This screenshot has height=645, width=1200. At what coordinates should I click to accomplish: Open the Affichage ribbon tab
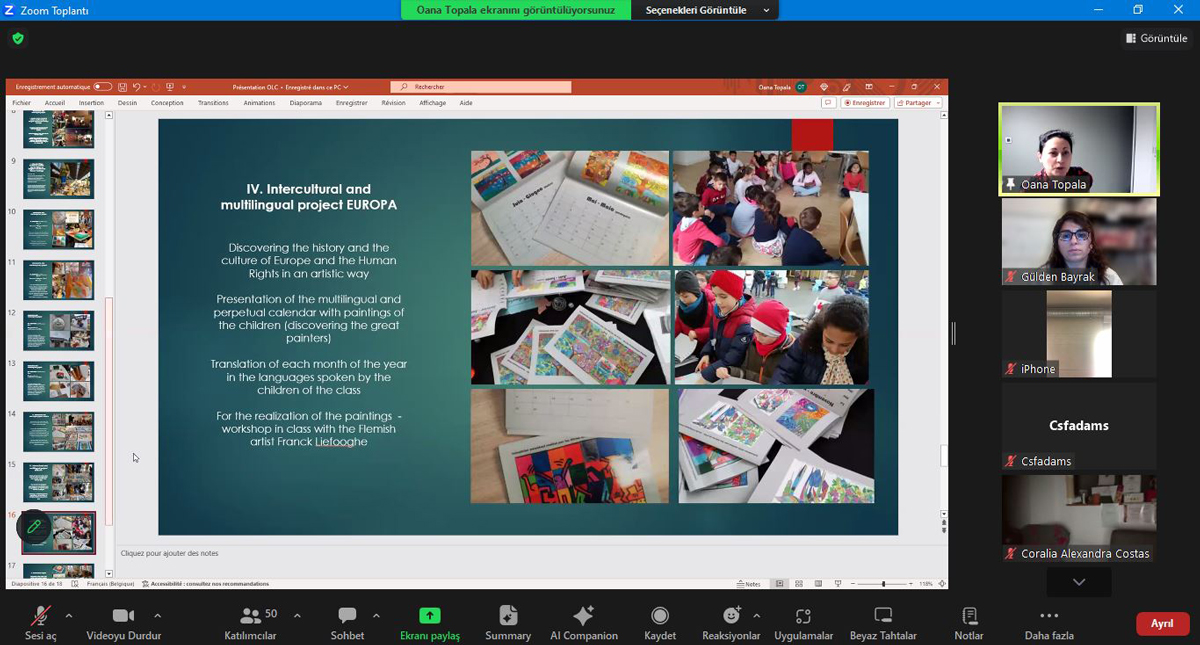432,103
